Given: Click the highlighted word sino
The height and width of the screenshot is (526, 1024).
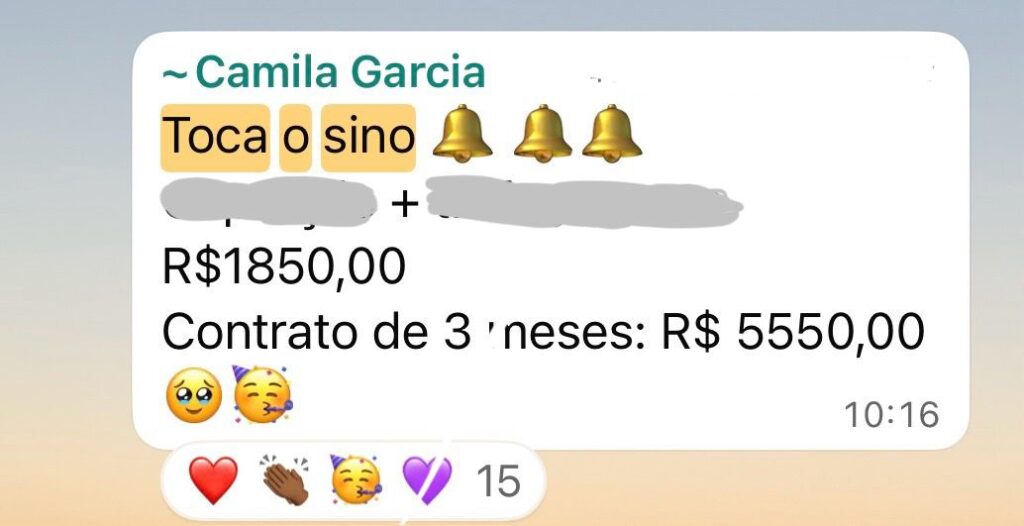Looking at the screenshot, I should [368, 138].
